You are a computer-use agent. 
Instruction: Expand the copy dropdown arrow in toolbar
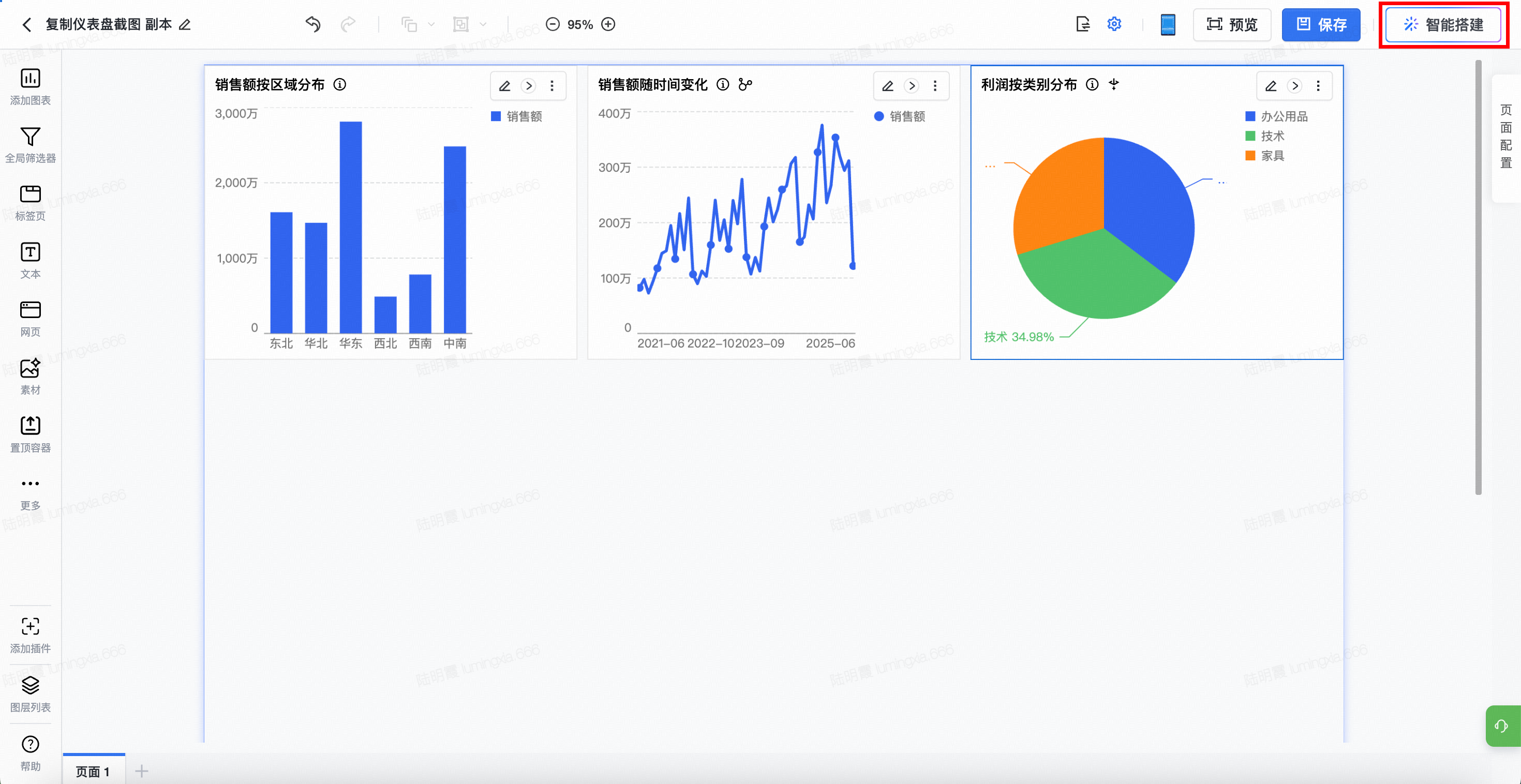[x=431, y=24]
